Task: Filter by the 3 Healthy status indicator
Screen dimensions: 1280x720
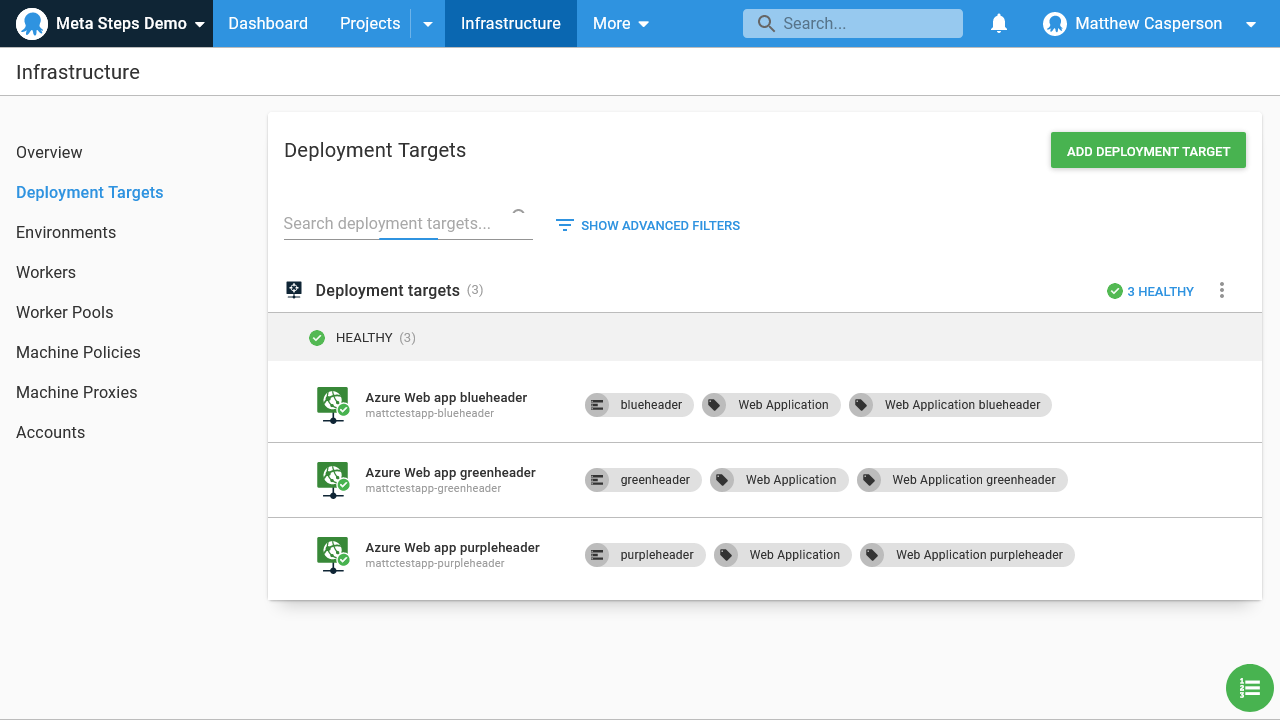Action: [1150, 291]
